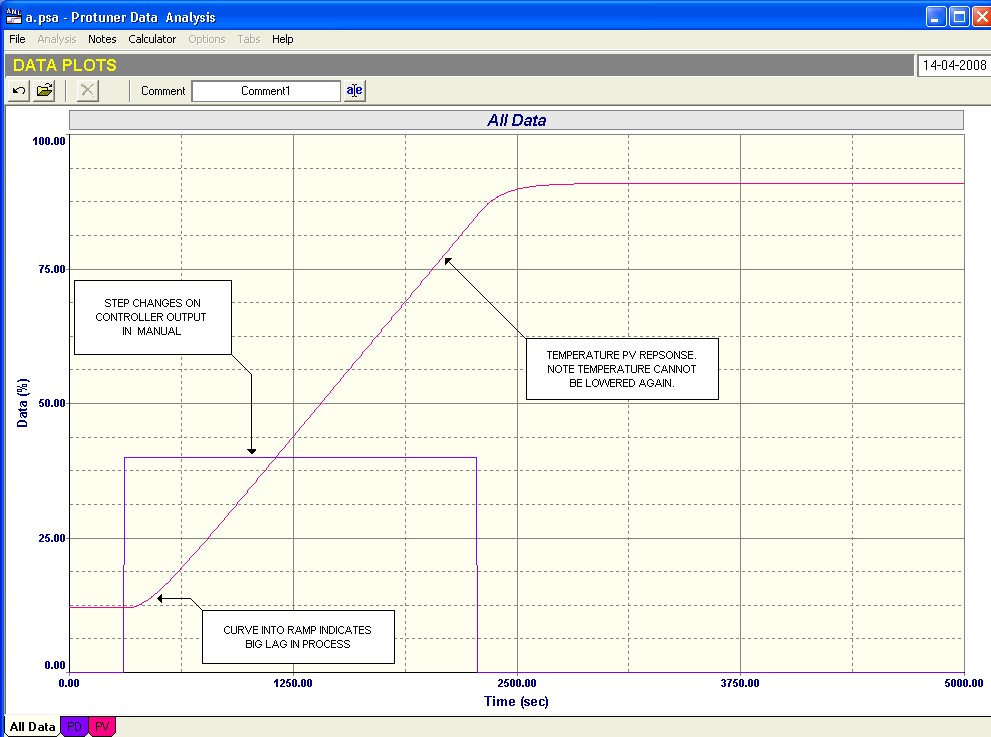This screenshot has height=737, width=991.
Task: Switch to the All Data tab
Action: 32,727
